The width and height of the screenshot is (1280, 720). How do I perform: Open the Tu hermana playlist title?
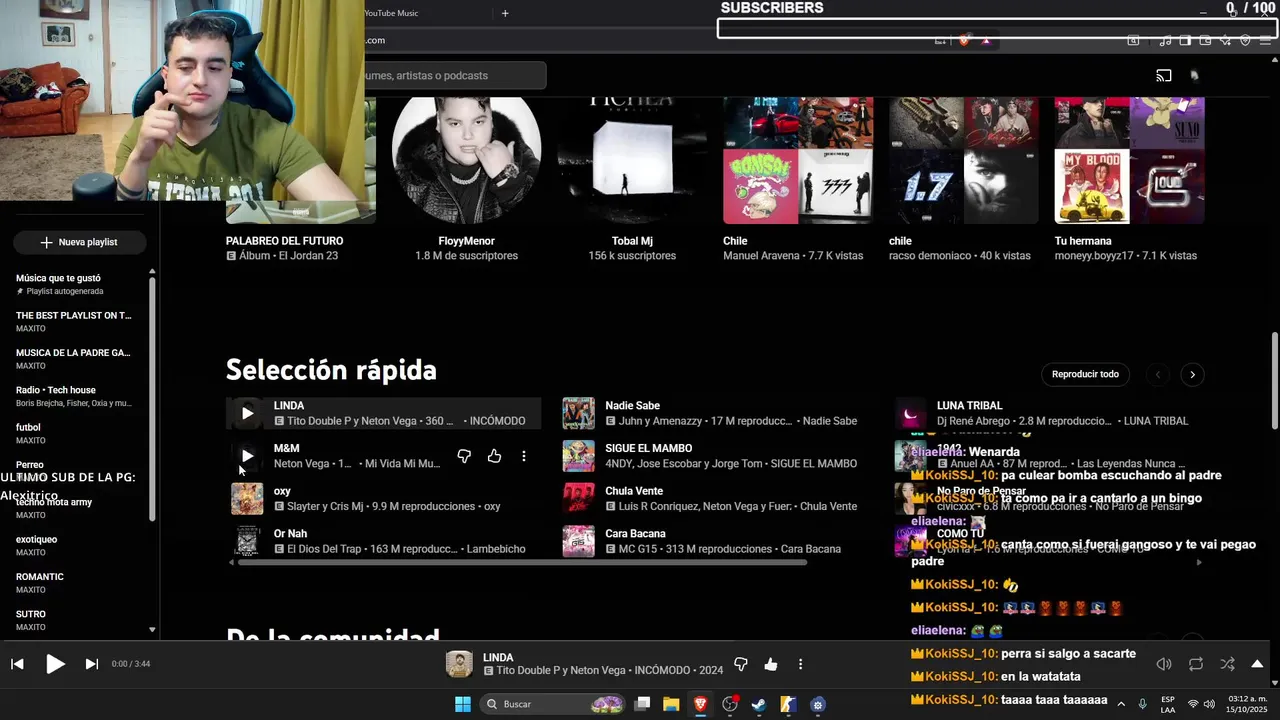(1083, 241)
